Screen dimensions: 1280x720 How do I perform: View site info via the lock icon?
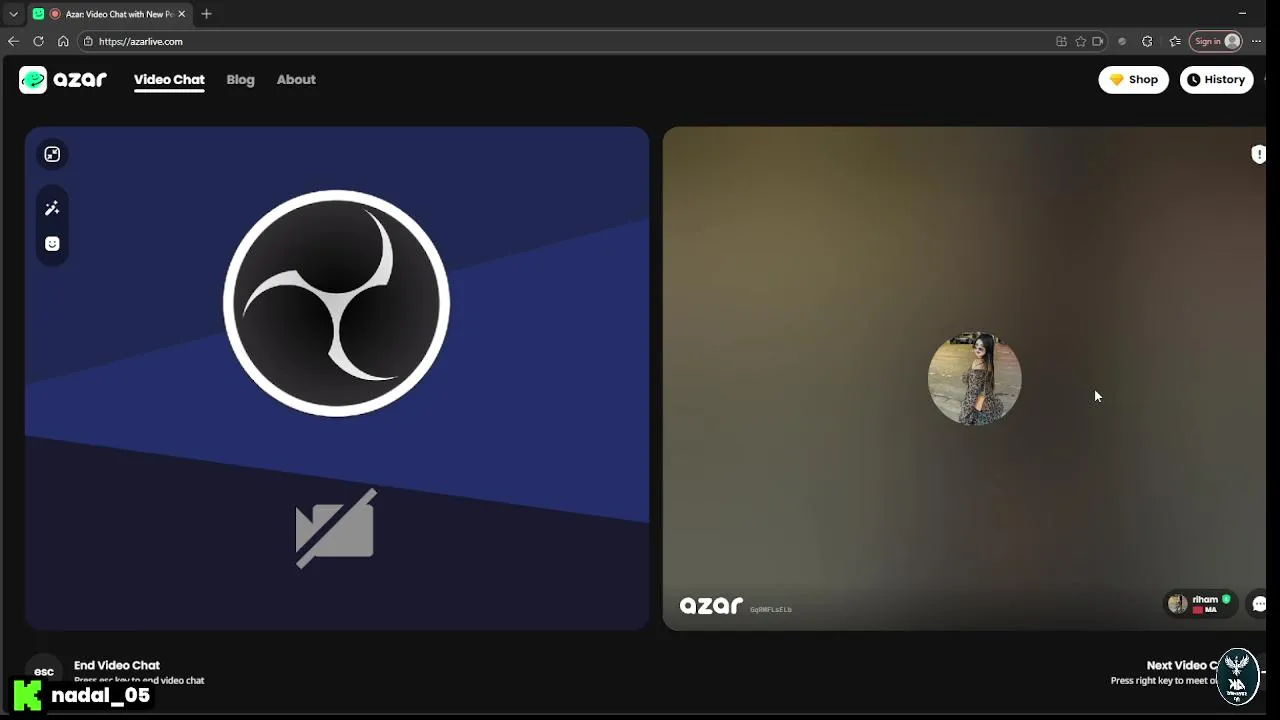88,41
